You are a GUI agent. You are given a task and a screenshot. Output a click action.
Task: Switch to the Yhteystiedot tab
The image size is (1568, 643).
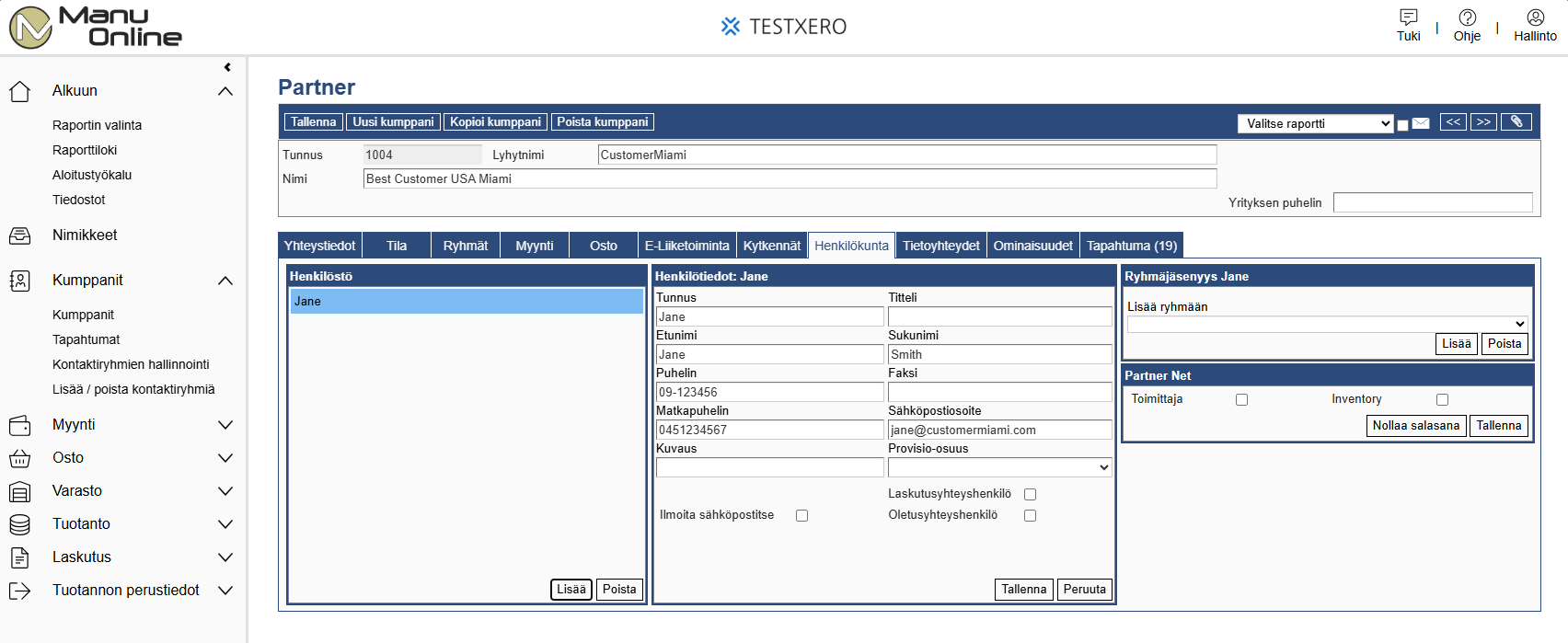pyautogui.click(x=319, y=246)
